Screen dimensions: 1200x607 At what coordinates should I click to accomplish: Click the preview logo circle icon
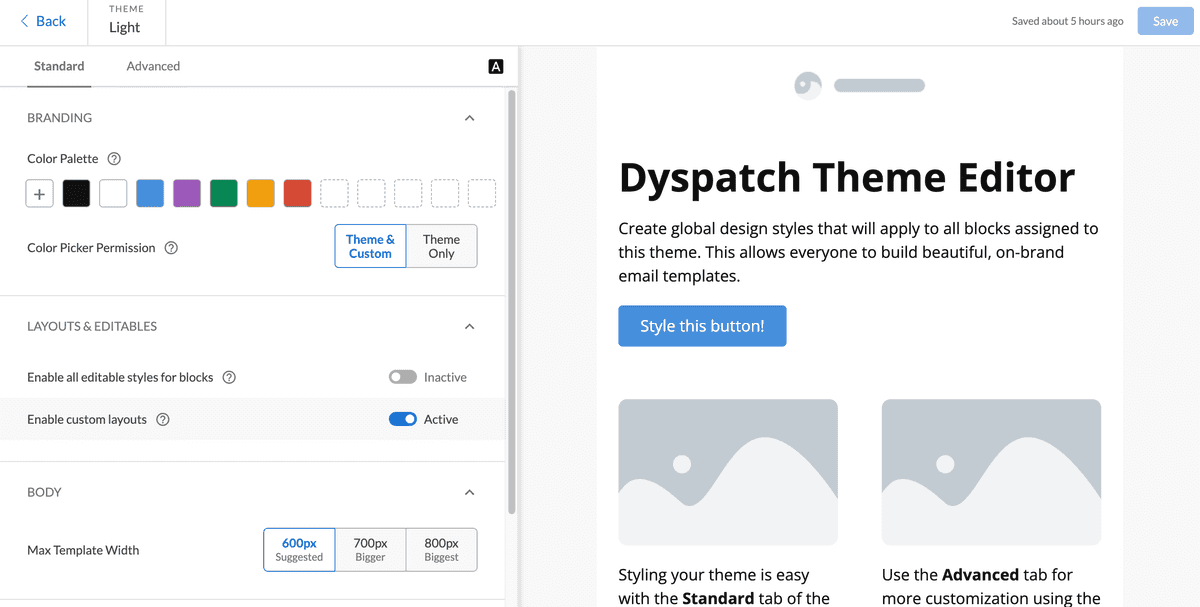[808, 86]
